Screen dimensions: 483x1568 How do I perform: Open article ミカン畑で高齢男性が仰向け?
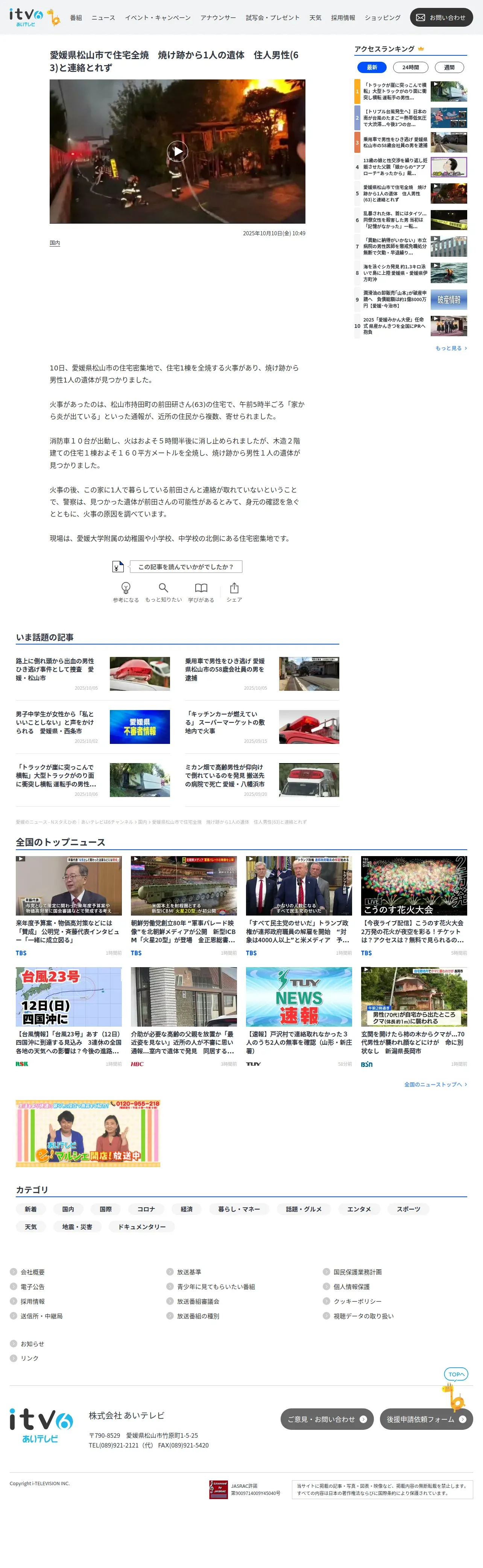(225, 776)
